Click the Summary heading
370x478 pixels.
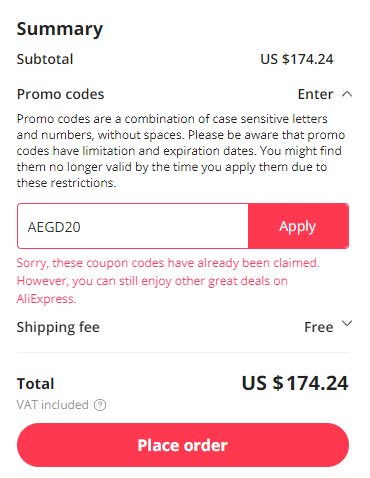60,29
